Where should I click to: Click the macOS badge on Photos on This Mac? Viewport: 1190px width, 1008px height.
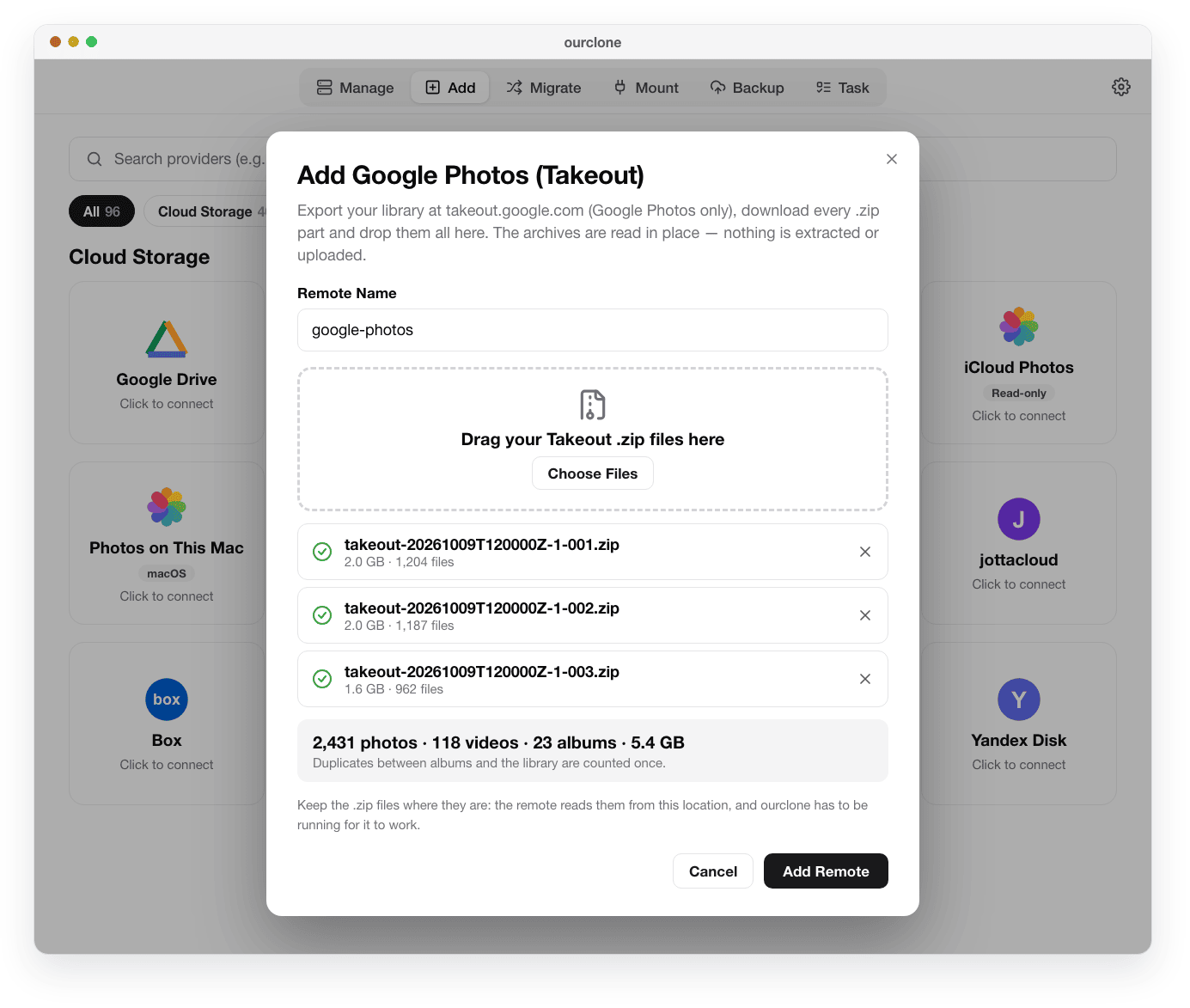pyautogui.click(x=167, y=573)
